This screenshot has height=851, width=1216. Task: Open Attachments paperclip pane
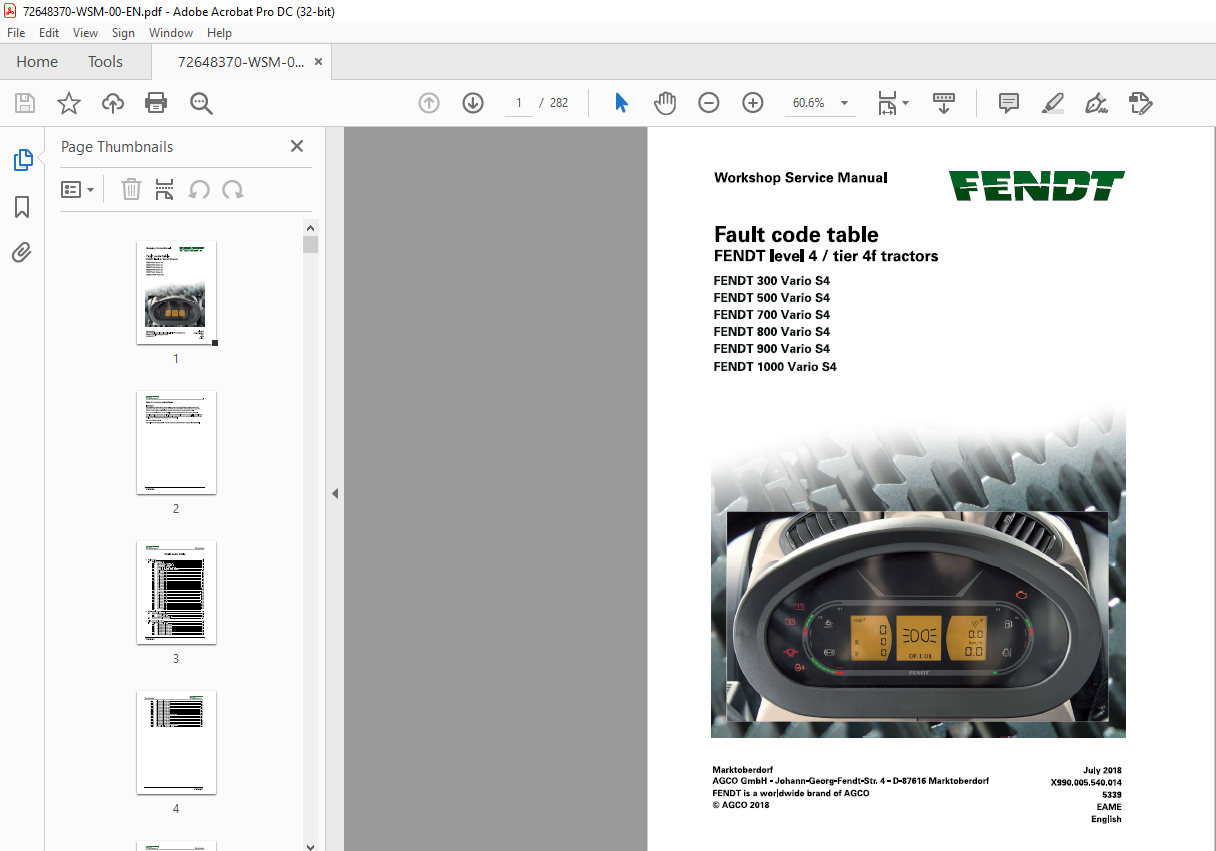[x=22, y=253]
